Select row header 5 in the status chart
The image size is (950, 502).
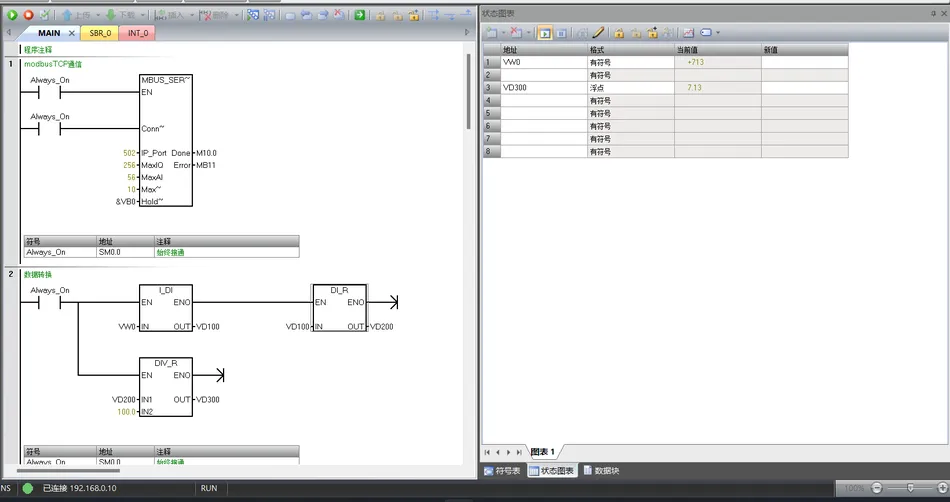point(491,113)
